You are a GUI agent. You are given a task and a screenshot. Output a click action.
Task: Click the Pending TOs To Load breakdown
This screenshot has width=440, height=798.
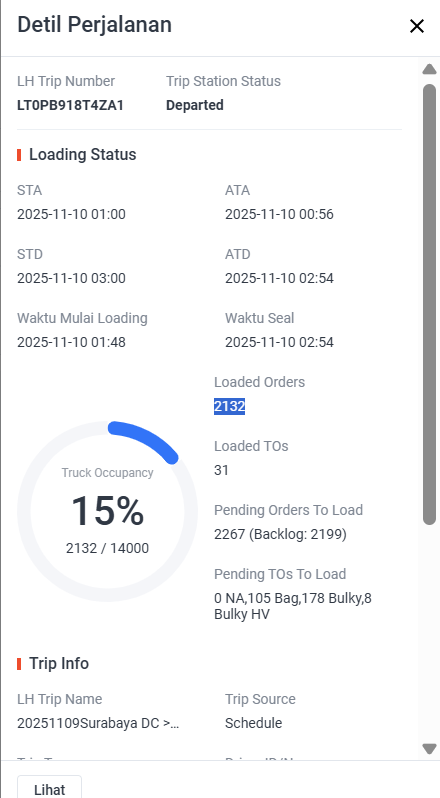click(293, 606)
